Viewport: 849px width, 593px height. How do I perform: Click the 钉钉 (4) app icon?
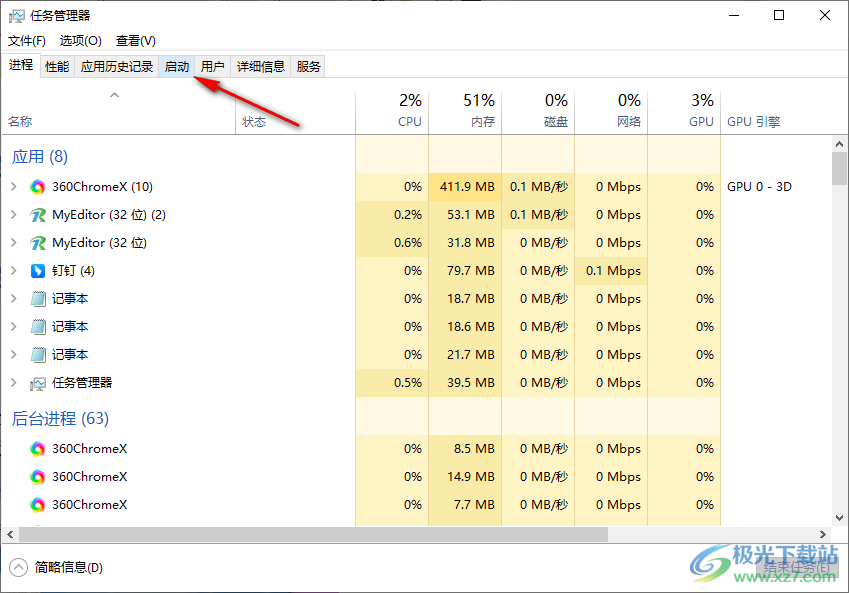37,271
